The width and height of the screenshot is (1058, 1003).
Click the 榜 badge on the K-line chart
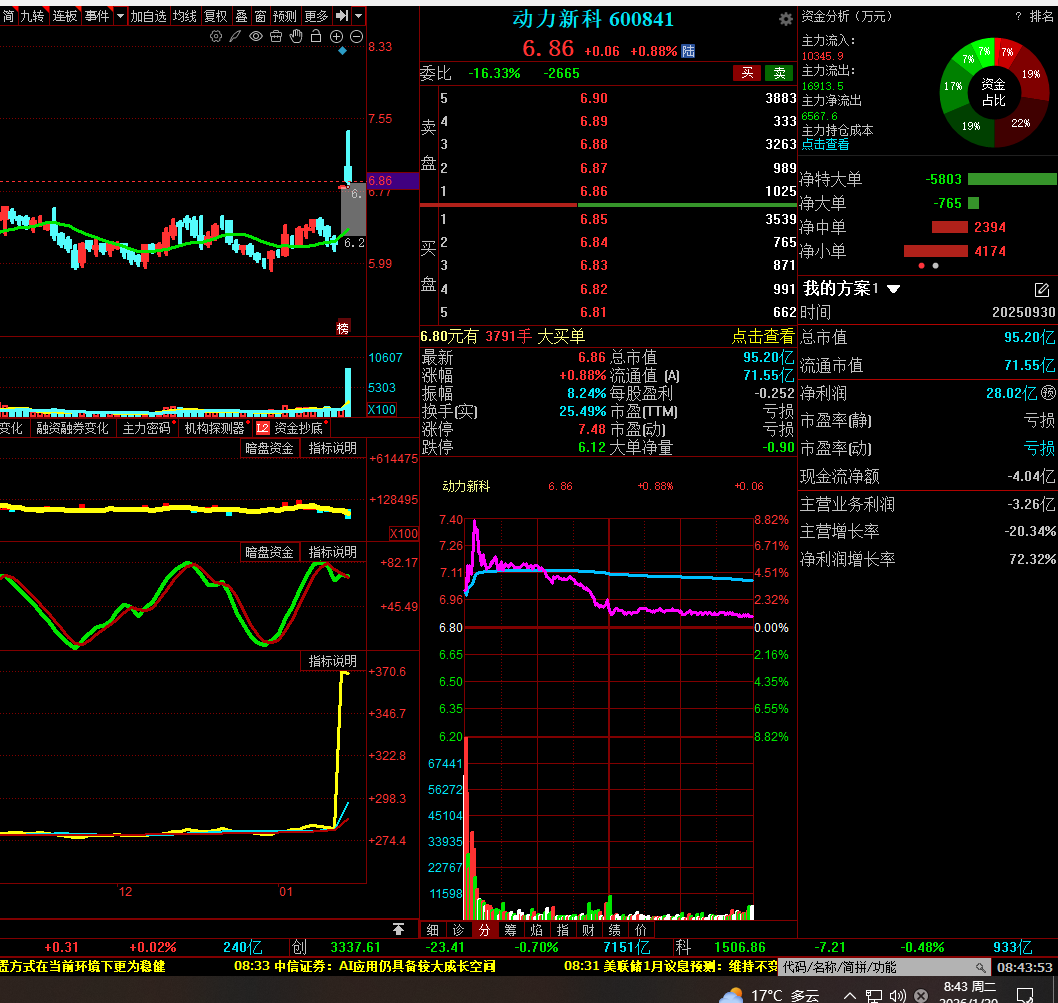[x=343, y=328]
